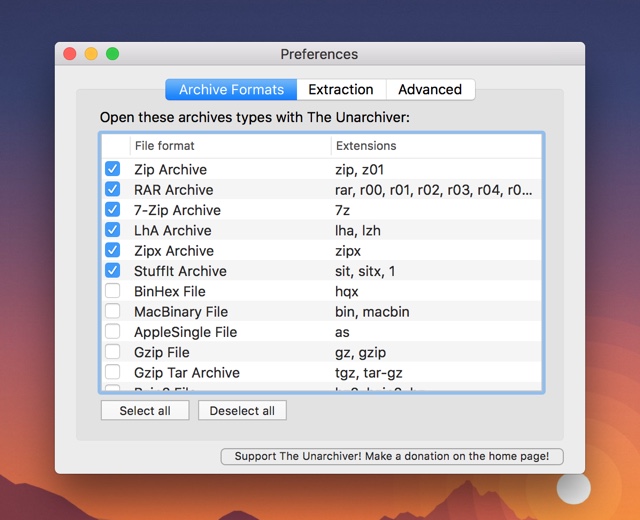This screenshot has width=640, height=520.
Task: Click the 'rar, r00, r01' extensions cell
Action: [x=433, y=190]
